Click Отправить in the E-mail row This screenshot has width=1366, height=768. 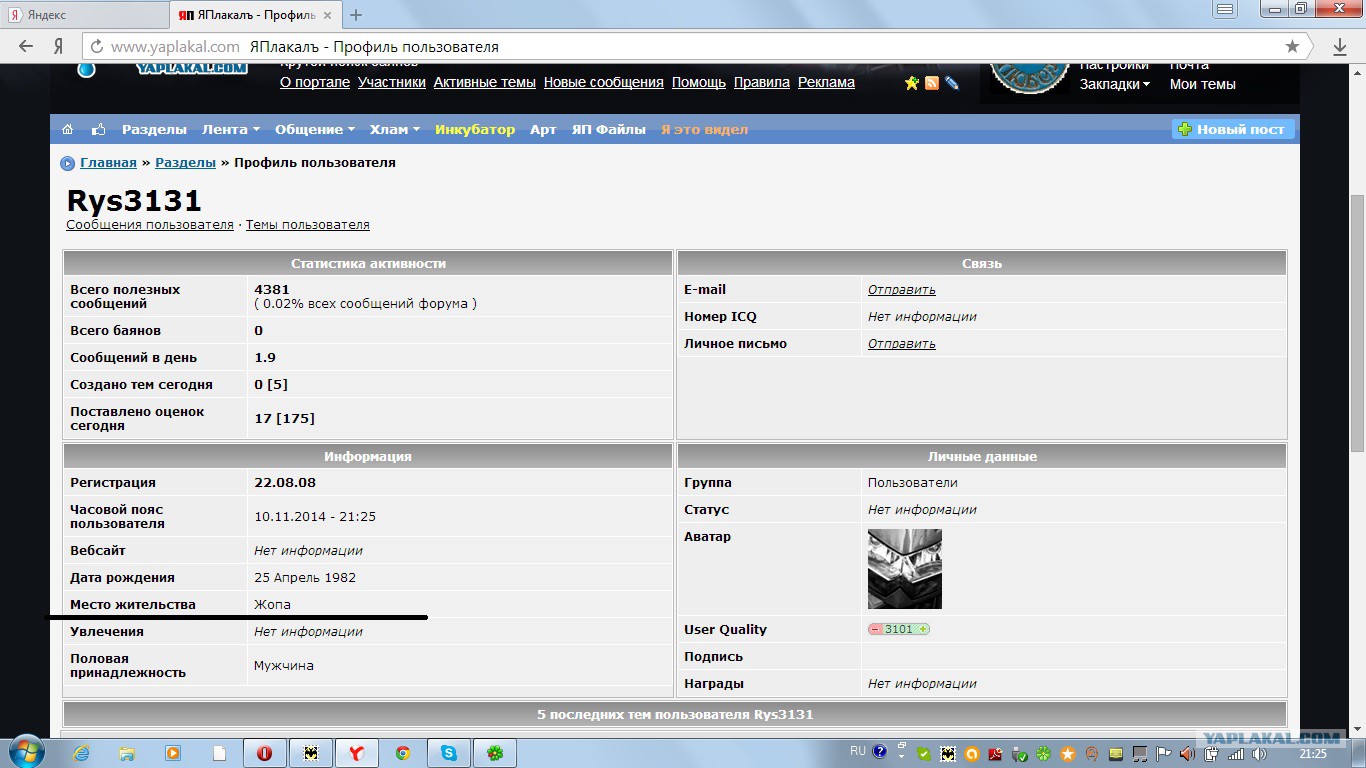[902, 289]
